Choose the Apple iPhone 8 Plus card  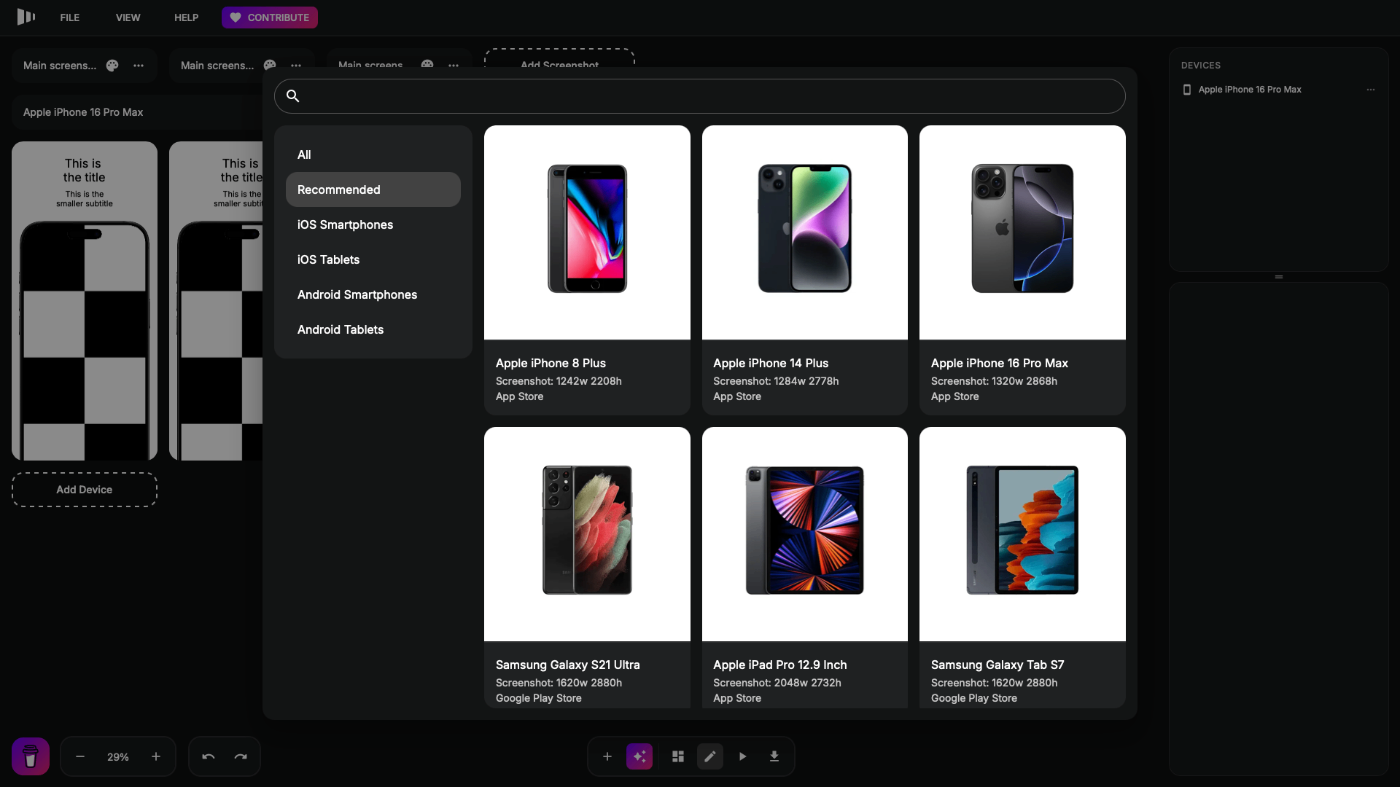tap(587, 270)
